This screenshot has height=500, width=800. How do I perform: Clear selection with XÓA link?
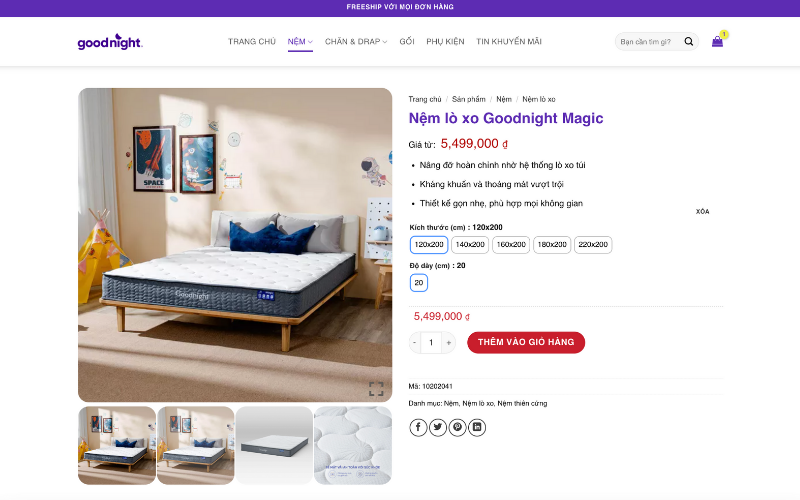[703, 211]
